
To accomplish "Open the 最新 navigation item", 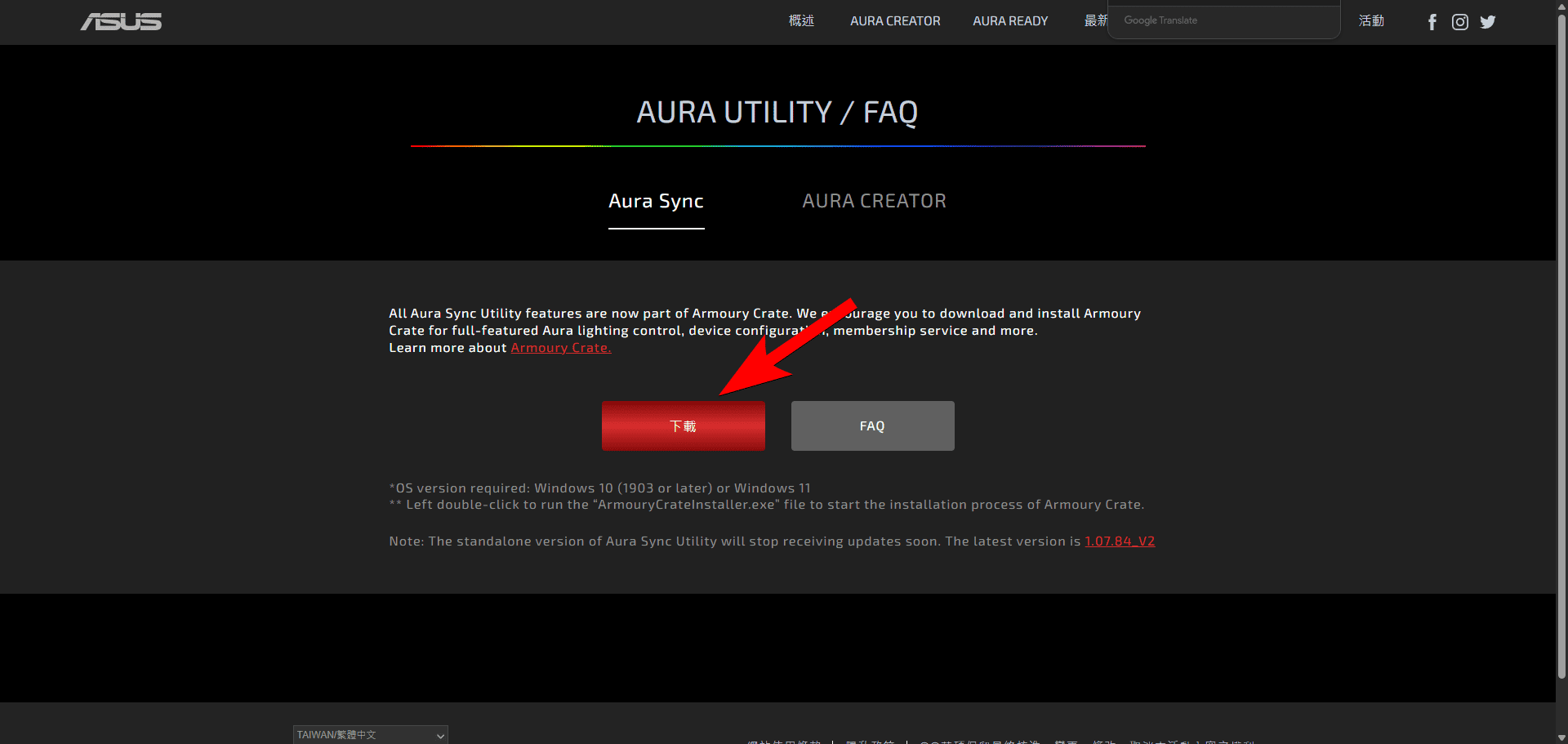I will click(x=1098, y=20).
